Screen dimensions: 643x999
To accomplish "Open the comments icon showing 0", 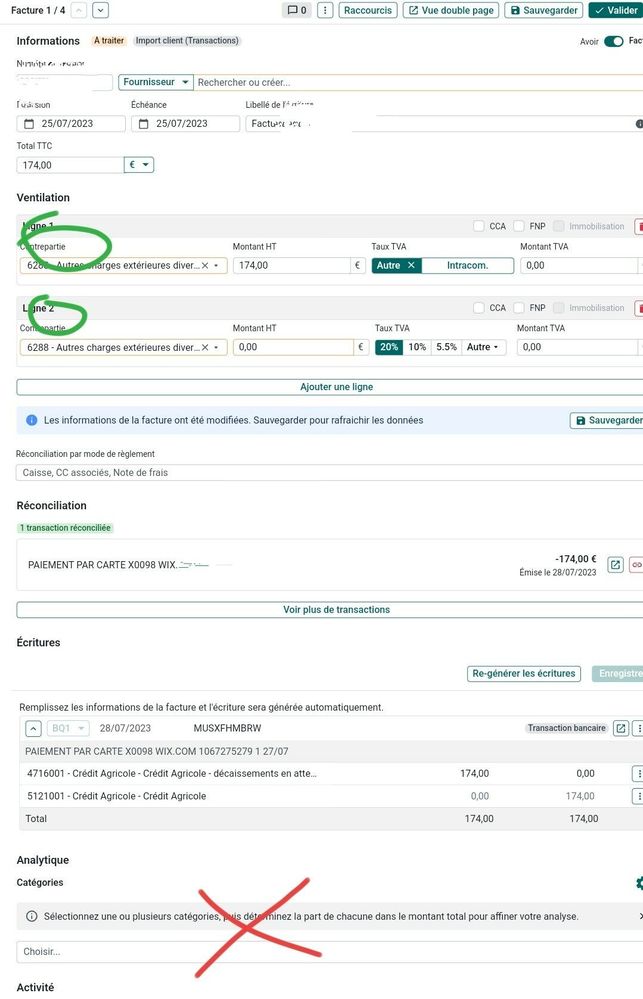I will click(x=297, y=10).
